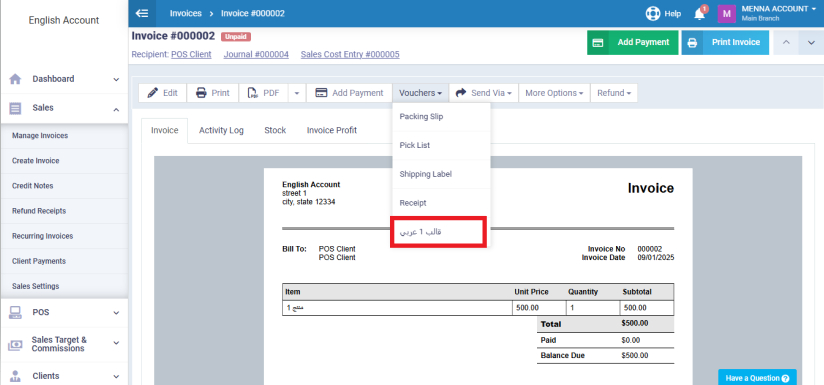Click Invoices in the breadcrumb
This screenshot has width=824, height=385.
pyautogui.click(x=186, y=13)
